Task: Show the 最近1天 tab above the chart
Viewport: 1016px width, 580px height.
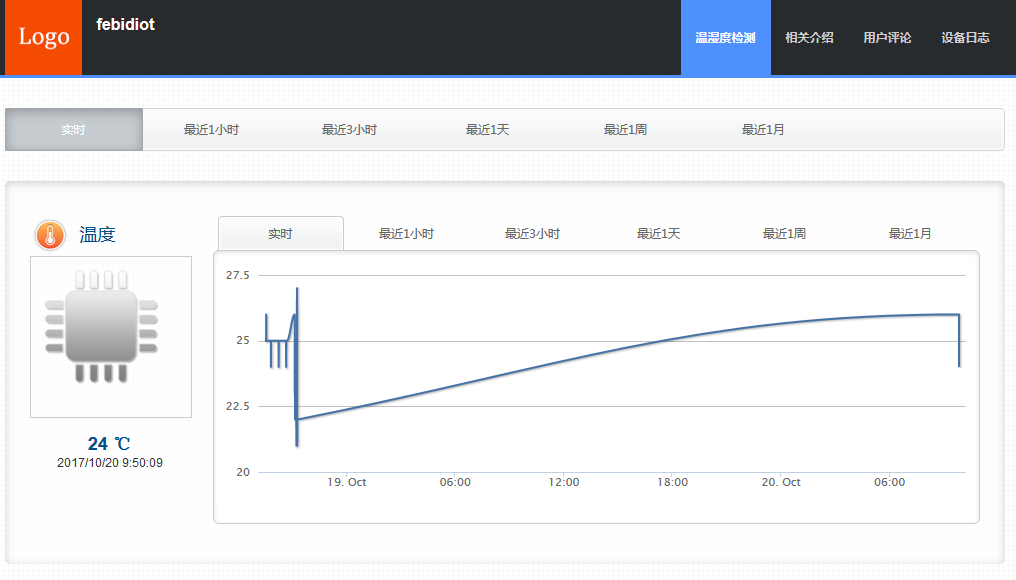Action: click(658, 234)
